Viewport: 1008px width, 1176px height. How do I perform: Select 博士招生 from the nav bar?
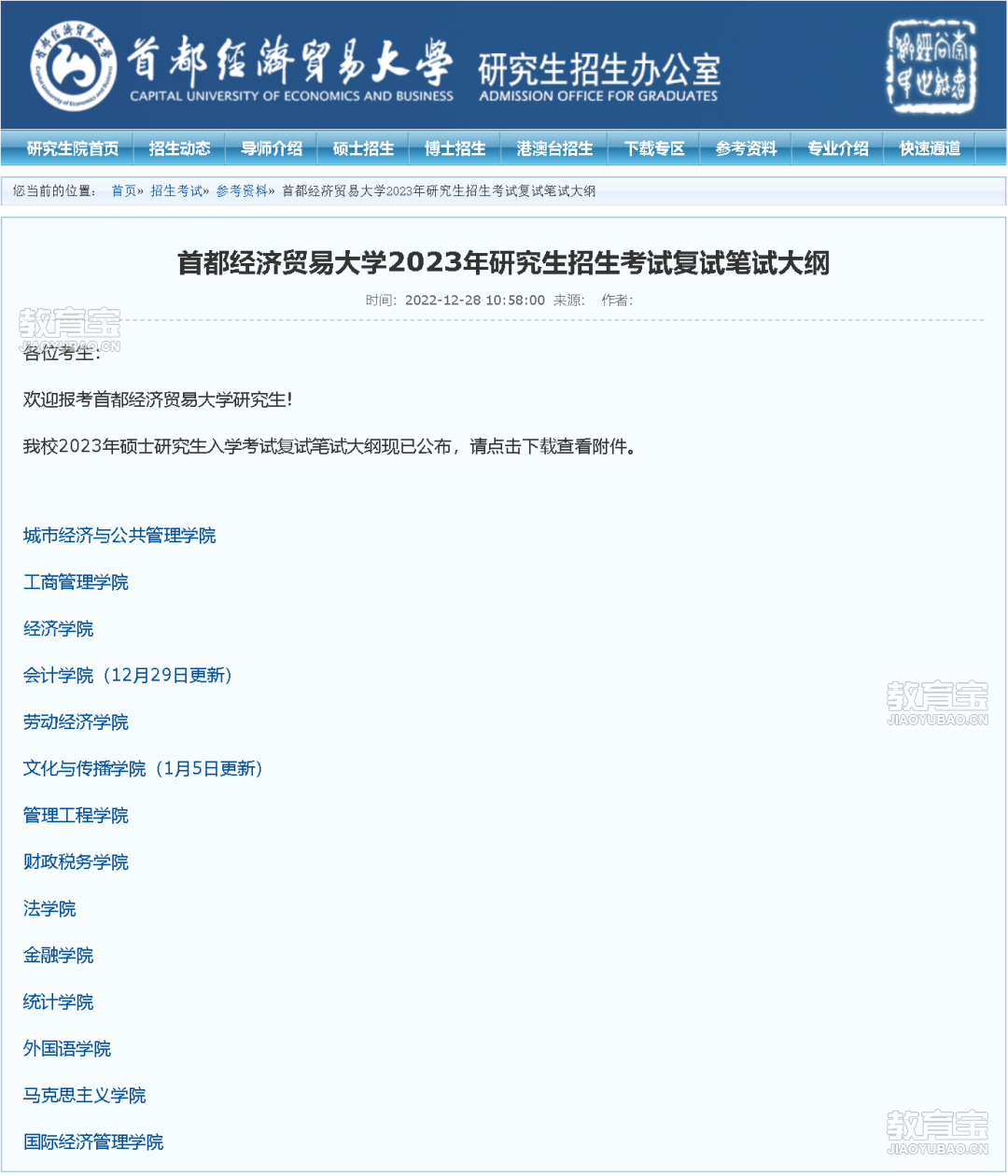[455, 148]
